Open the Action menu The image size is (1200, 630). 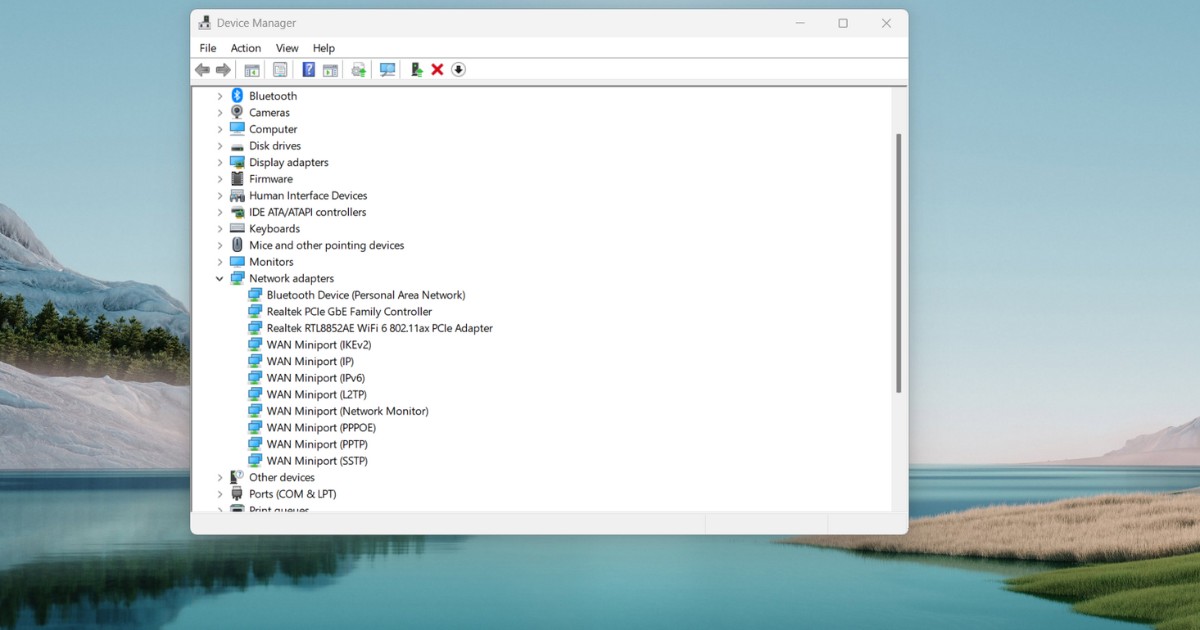245,48
